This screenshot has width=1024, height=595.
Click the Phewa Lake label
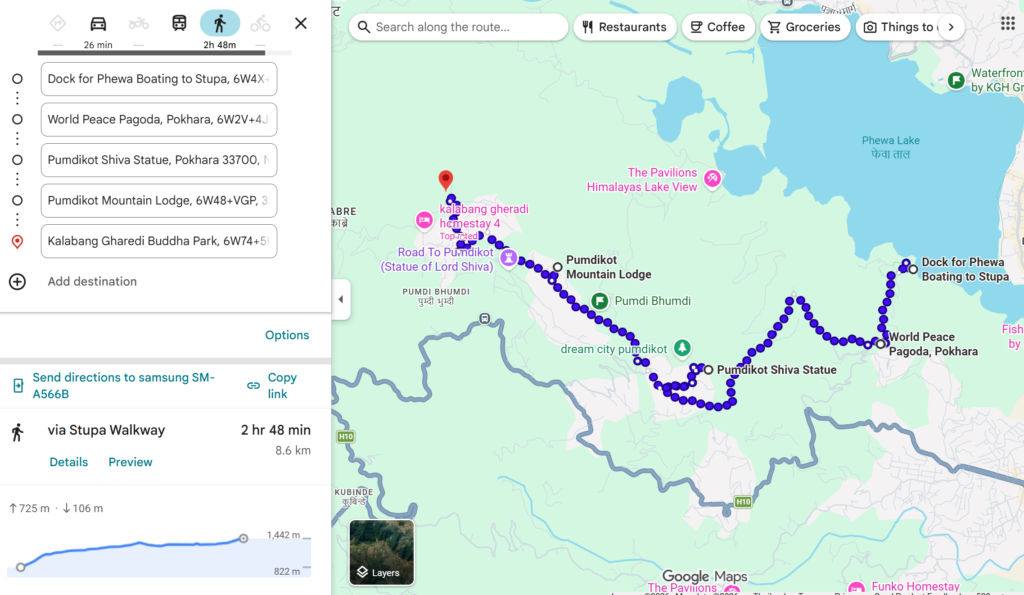click(x=891, y=148)
